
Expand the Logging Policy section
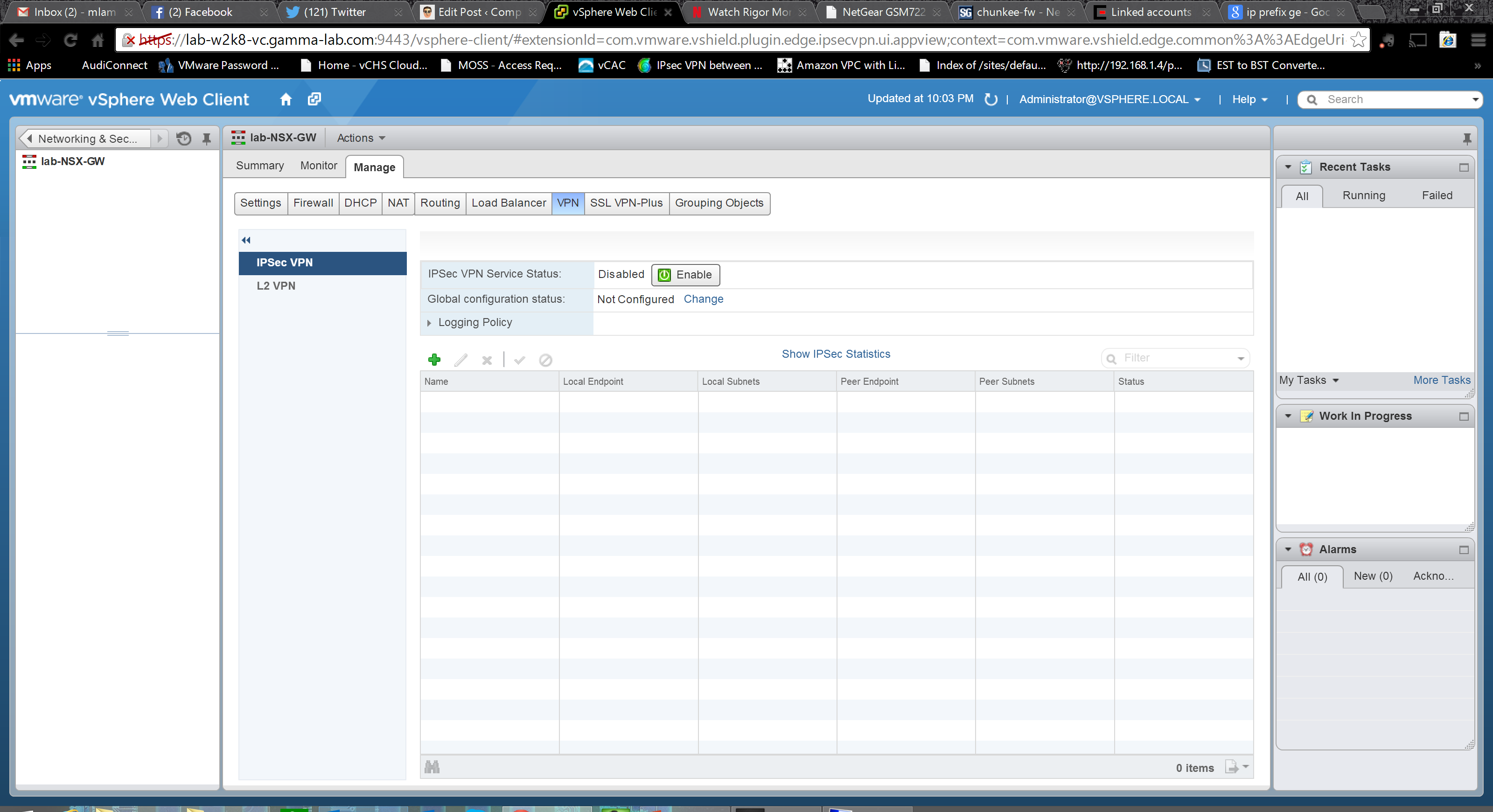coord(429,323)
